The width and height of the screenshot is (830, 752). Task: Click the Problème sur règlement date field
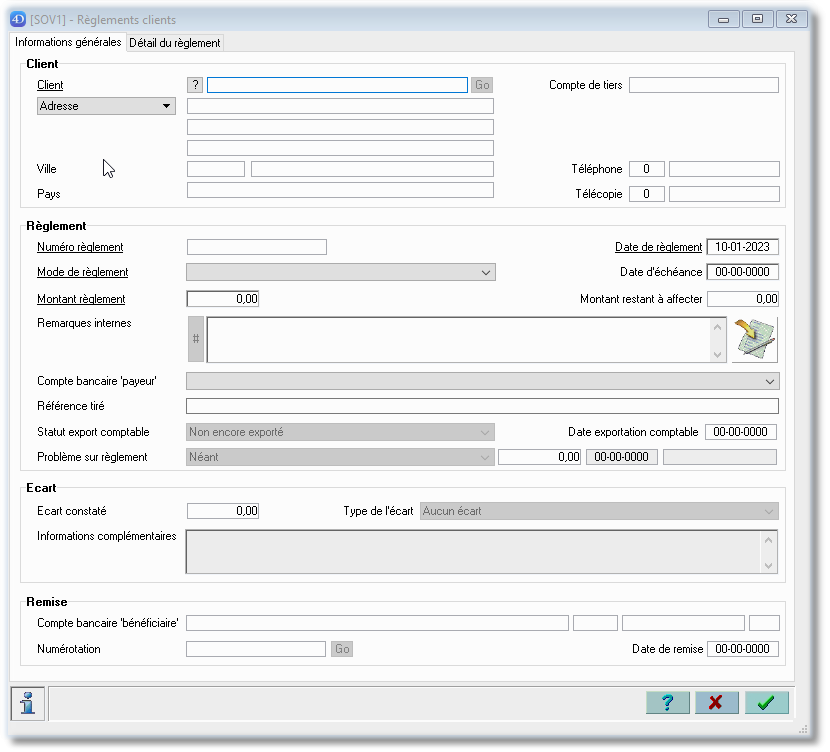tap(622, 457)
